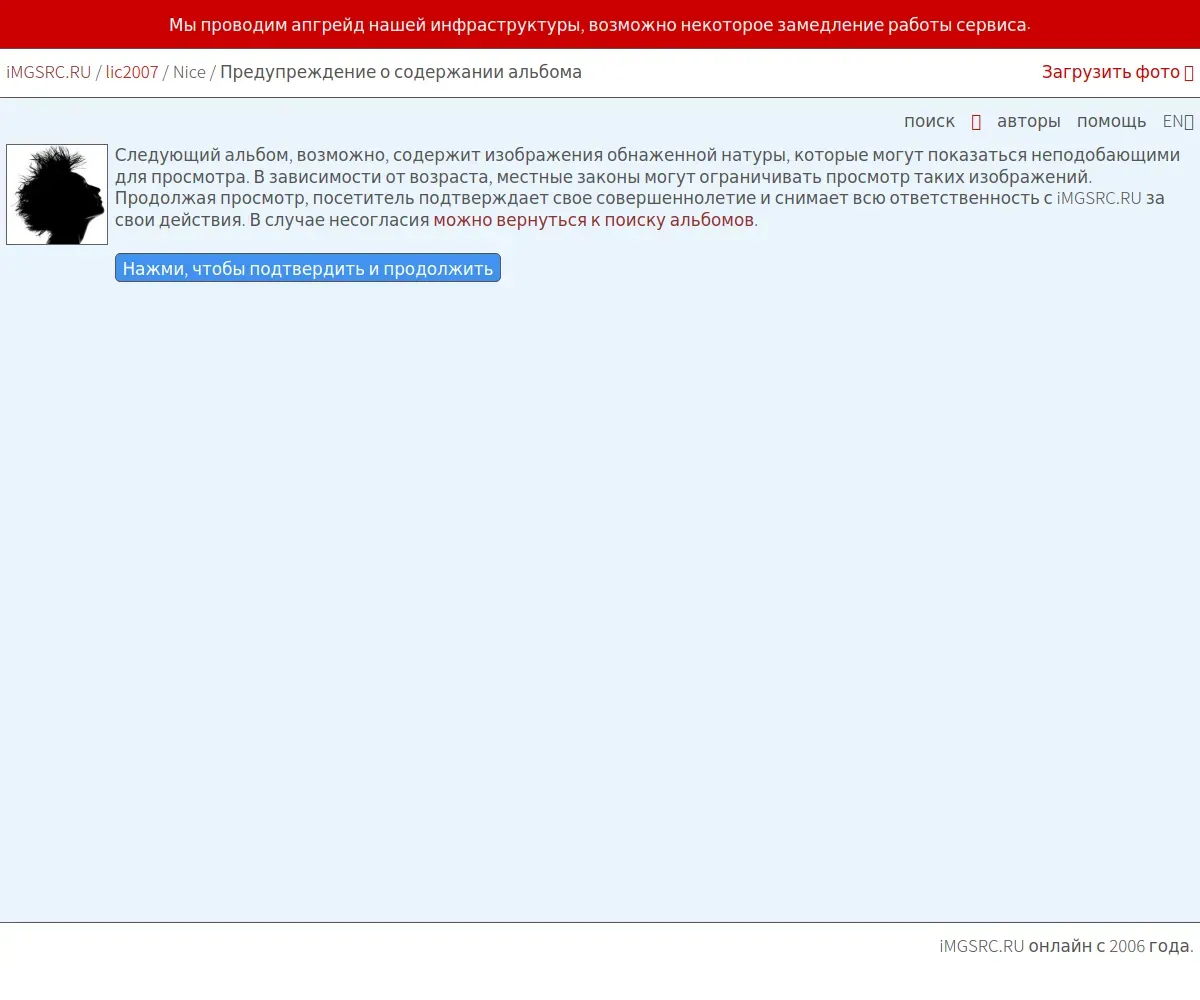Click the 2006 year text in footer

1127,946
